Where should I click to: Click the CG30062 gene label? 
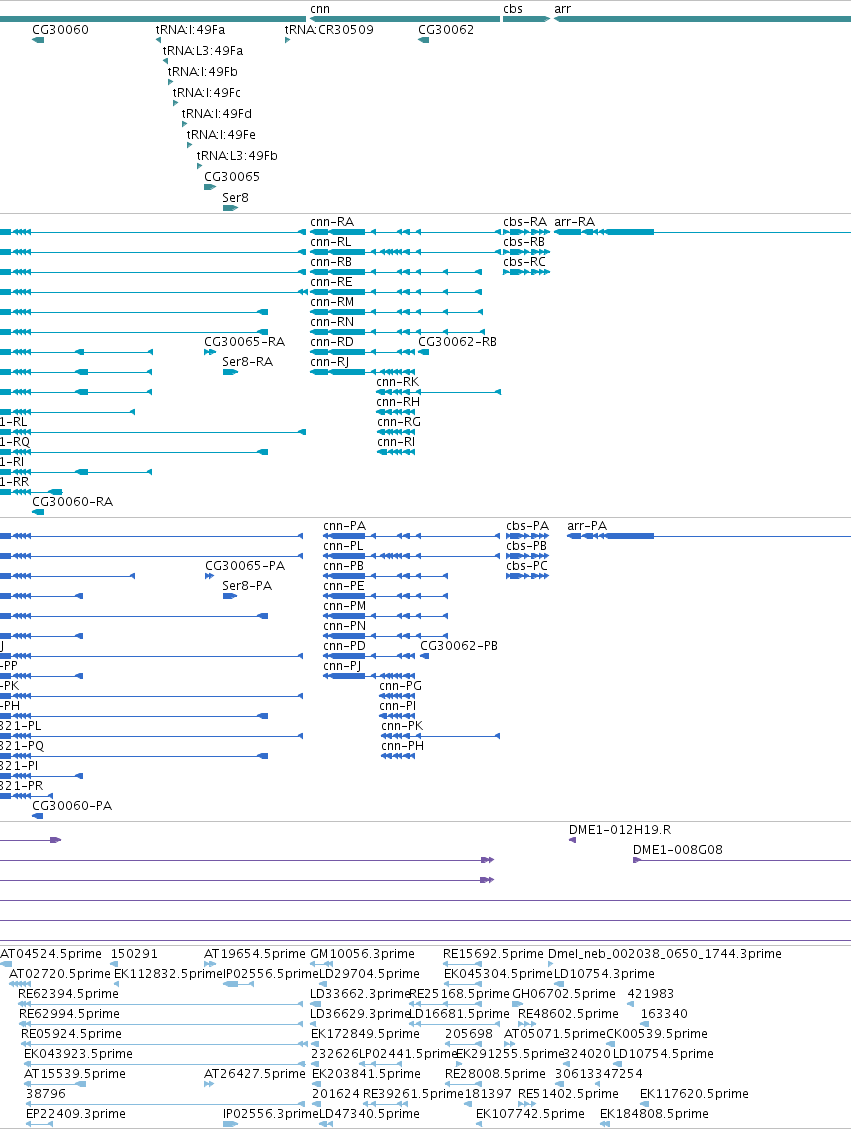click(446, 30)
